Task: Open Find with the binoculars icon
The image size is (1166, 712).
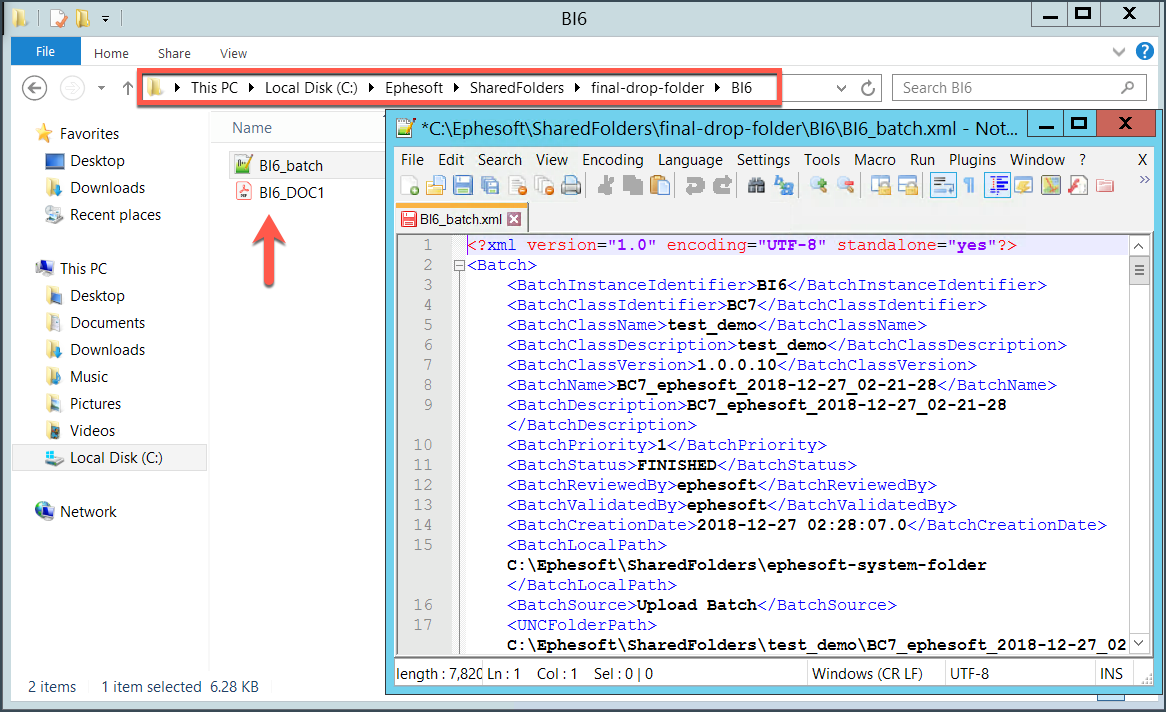Action: [756, 185]
